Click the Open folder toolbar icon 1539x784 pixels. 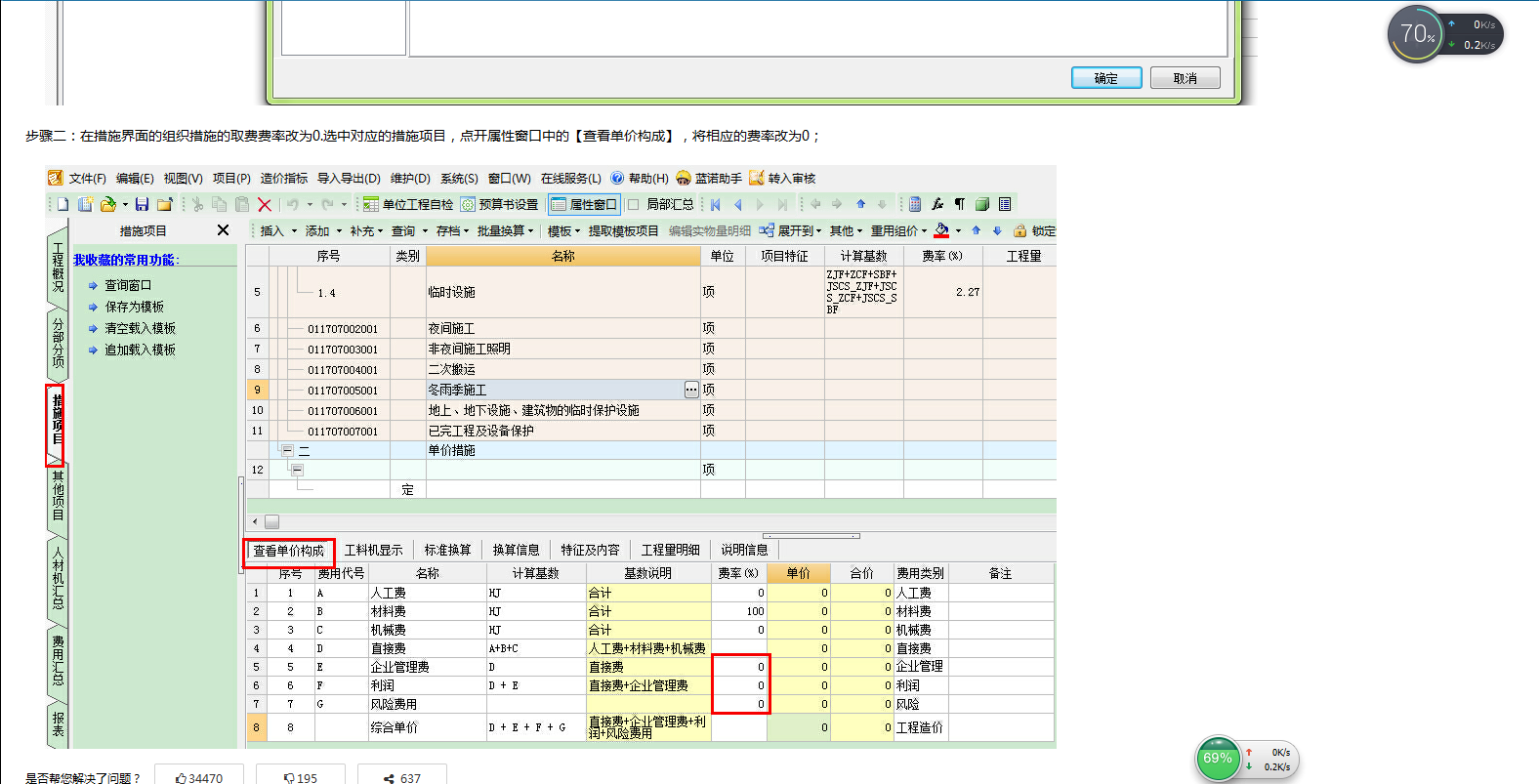[107, 204]
